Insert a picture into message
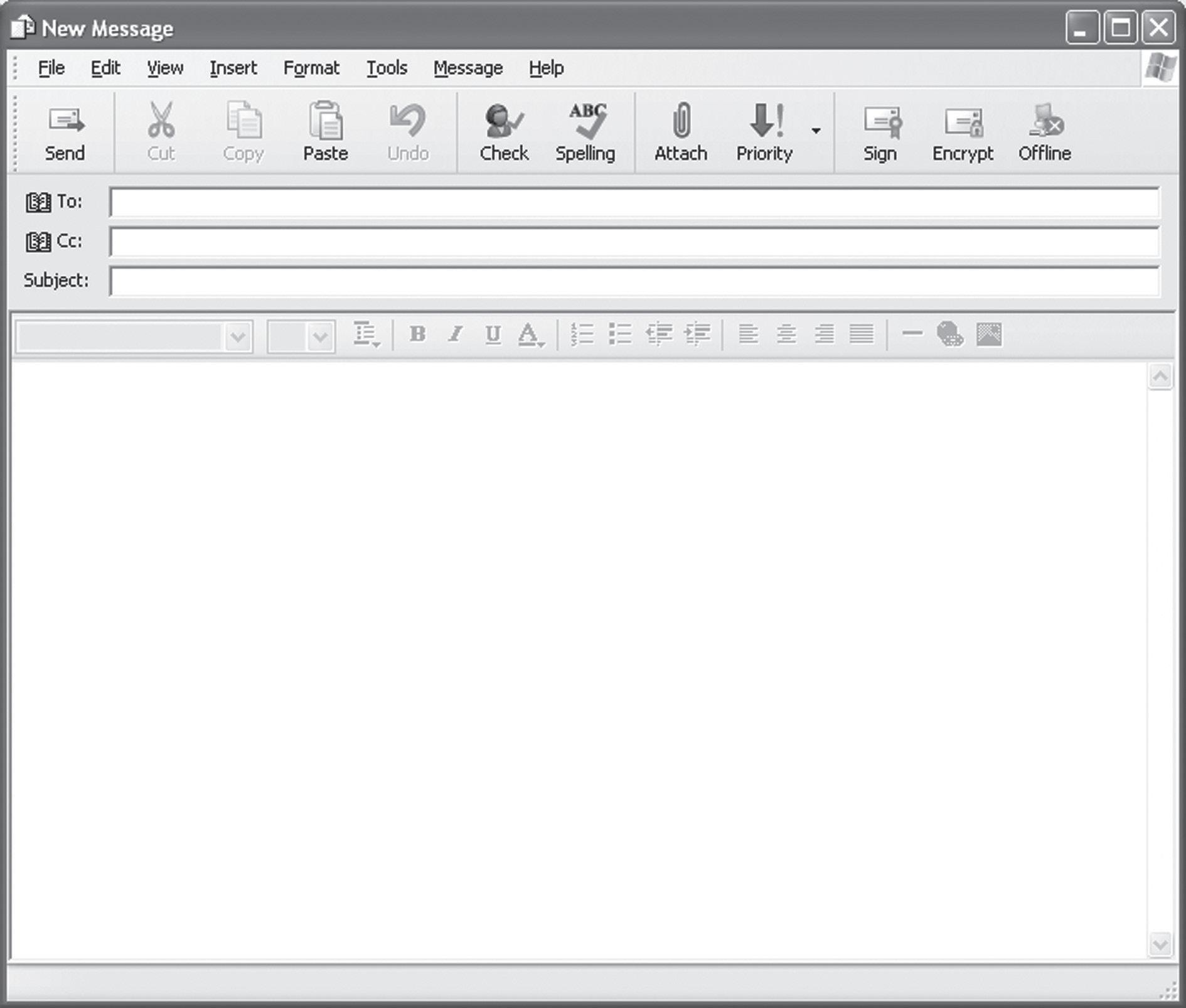1186x1008 pixels. (x=989, y=334)
